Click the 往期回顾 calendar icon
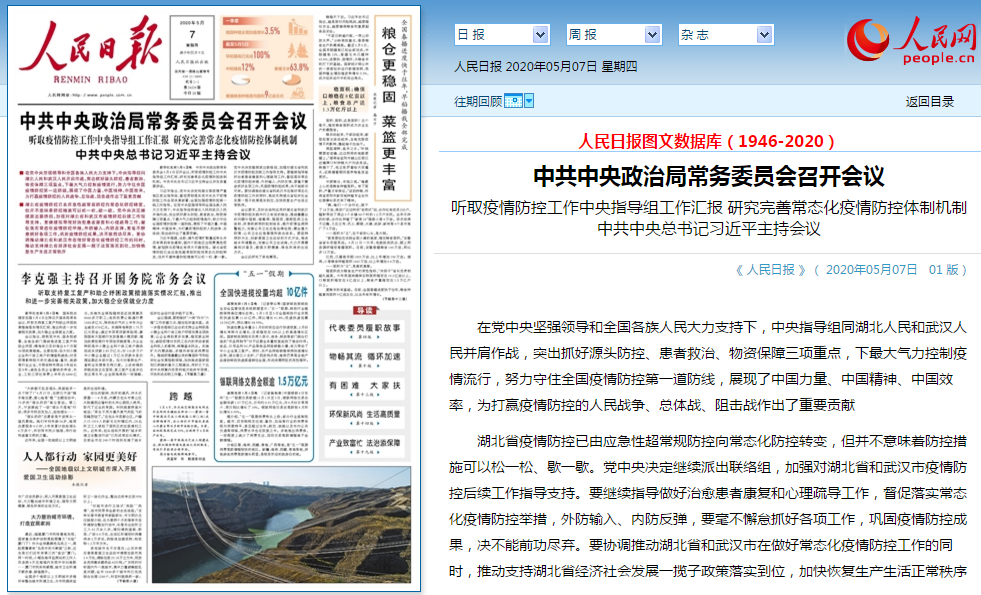This screenshot has width=981, height=595. [513, 101]
